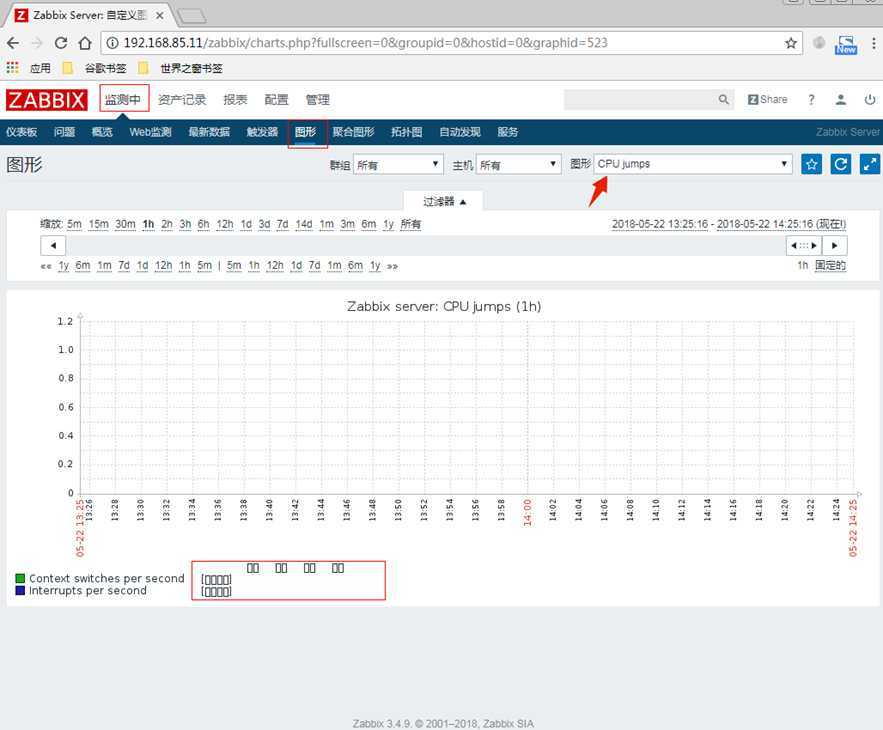This screenshot has width=883, height=730.
Task: Go to 拓扑图 submenu
Action: 407,132
